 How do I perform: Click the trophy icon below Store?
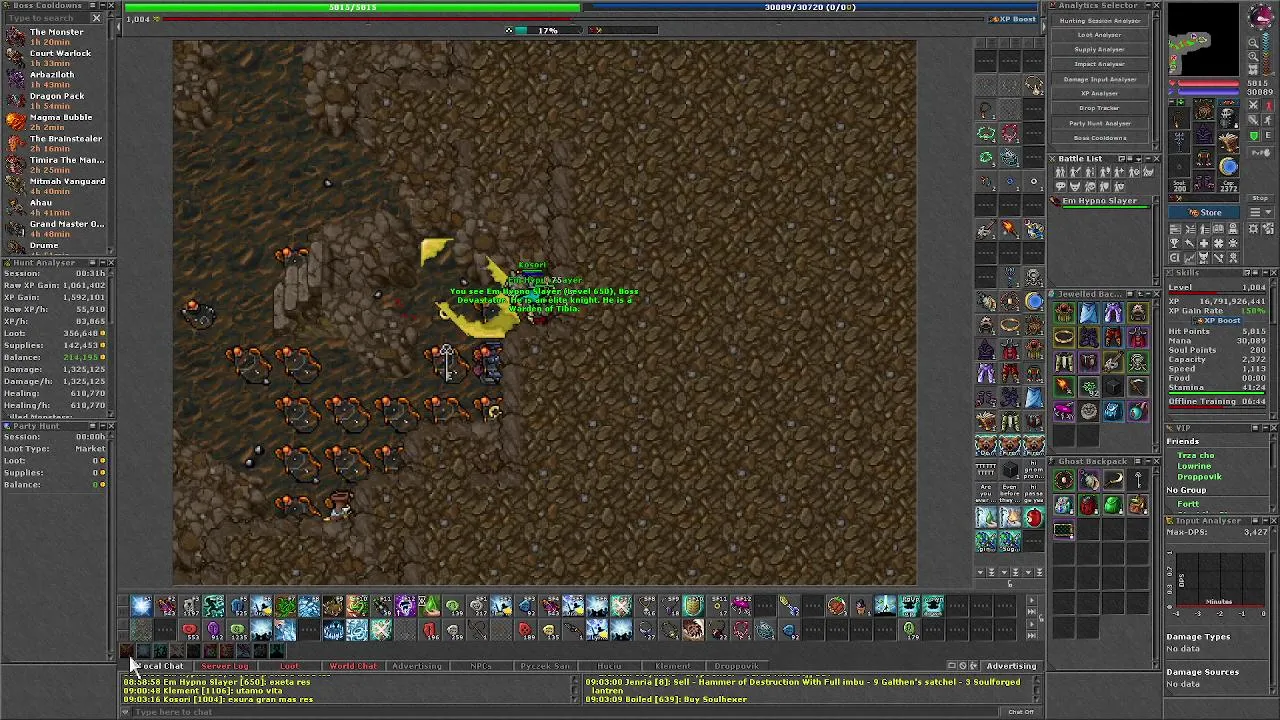pyautogui.click(x=1175, y=243)
